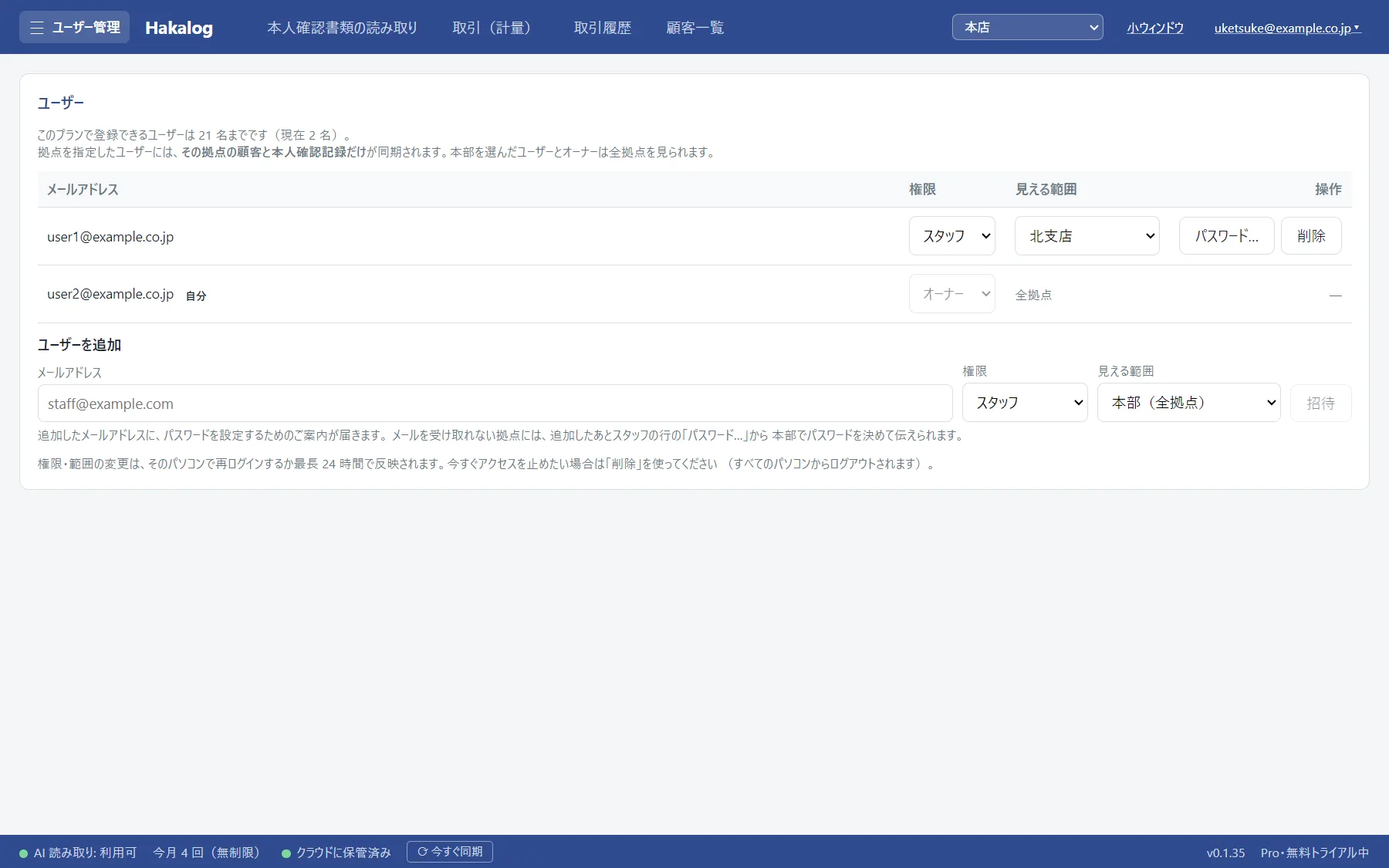Change user1 role スタッフ dropdown
This screenshot has height=868, width=1389.
(x=951, y=236)
